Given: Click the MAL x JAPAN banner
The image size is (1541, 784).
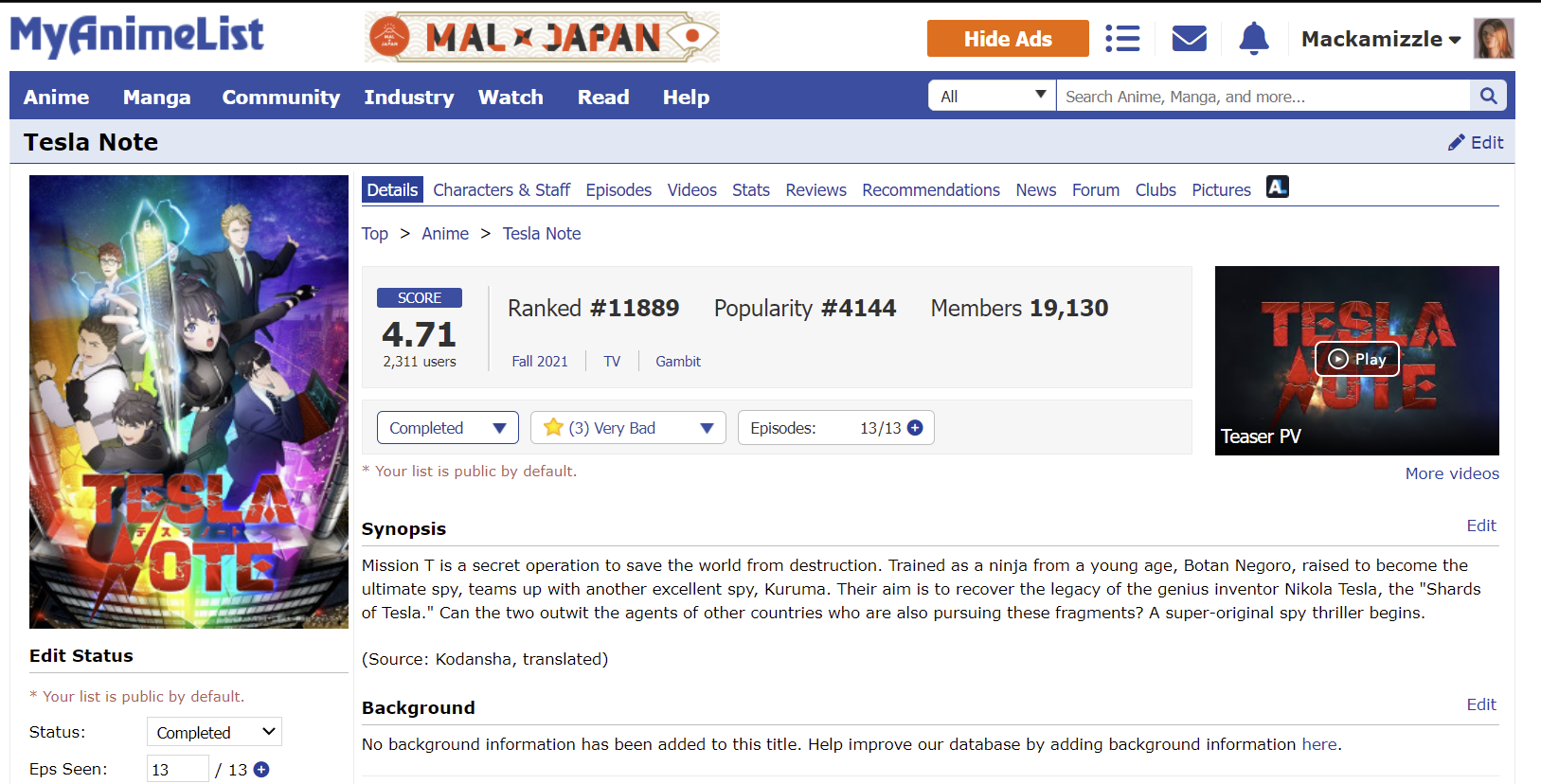Looking at the screenshot, I should pos(542,38).
